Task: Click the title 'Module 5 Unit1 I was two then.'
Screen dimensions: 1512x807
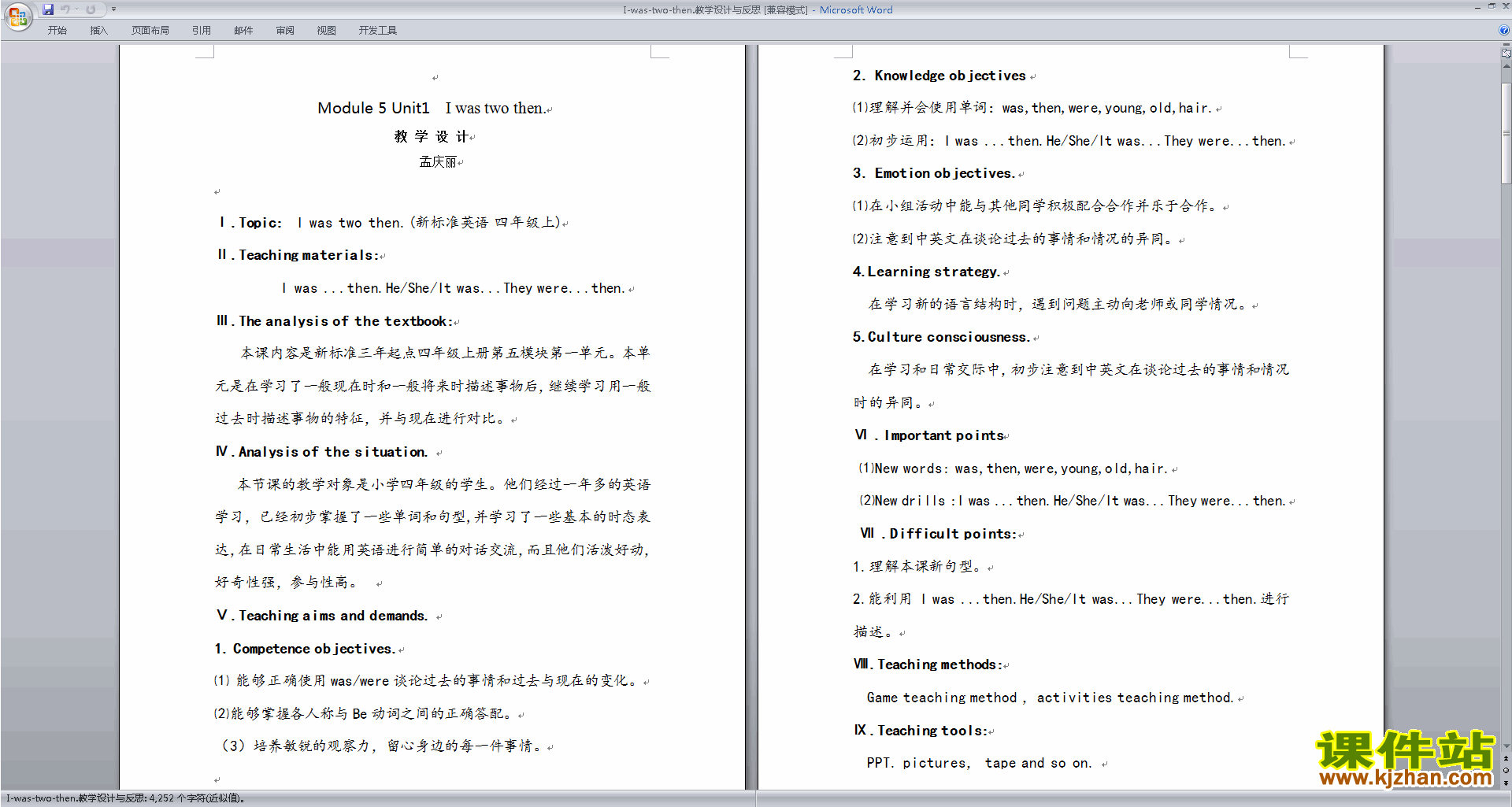Action: (432, 108)
